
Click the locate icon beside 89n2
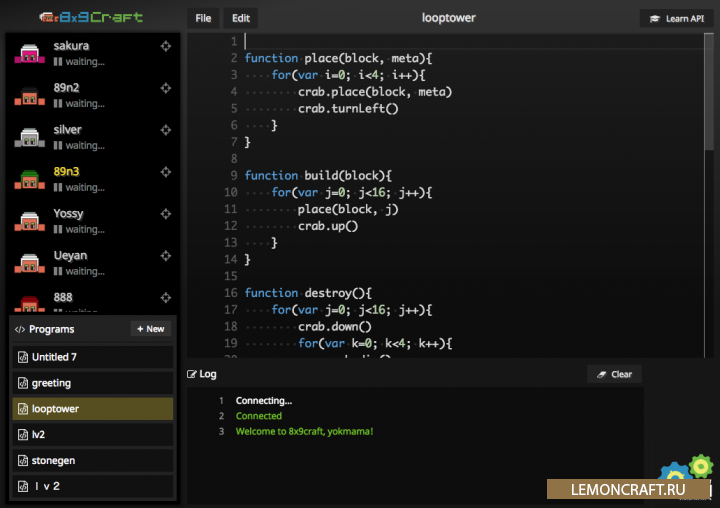(x=166, y=88)
